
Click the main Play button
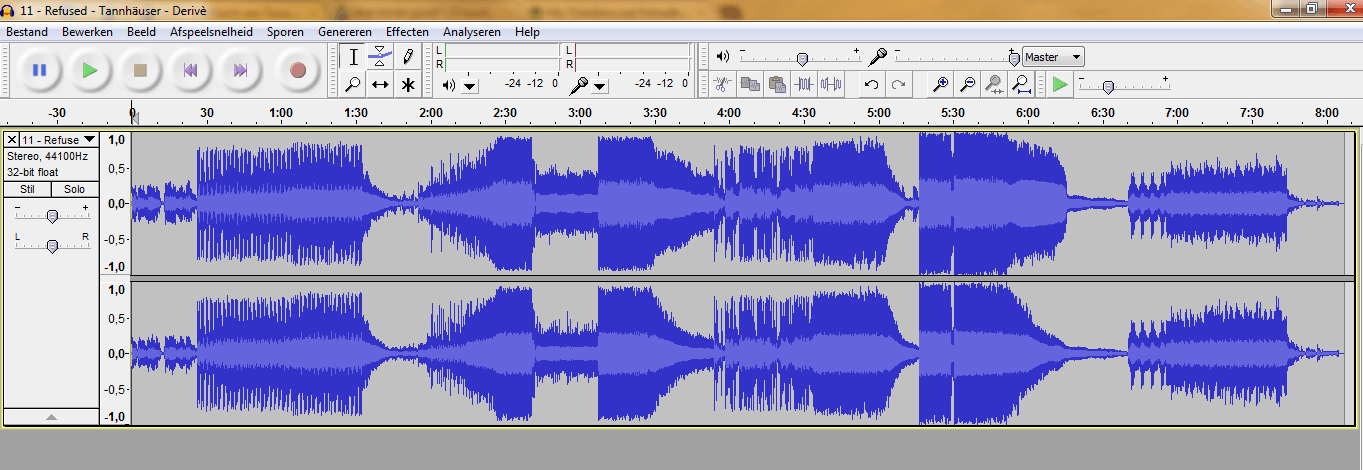(x=90, y=70)
